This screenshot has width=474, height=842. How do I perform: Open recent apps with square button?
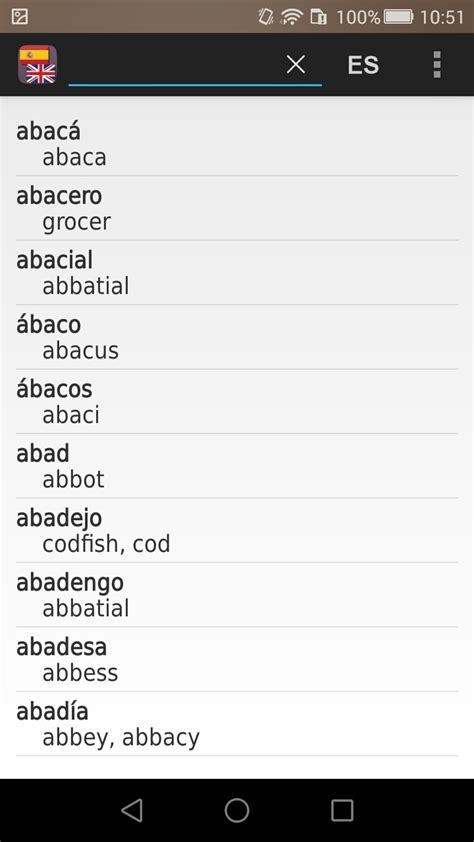coord(342,810)
